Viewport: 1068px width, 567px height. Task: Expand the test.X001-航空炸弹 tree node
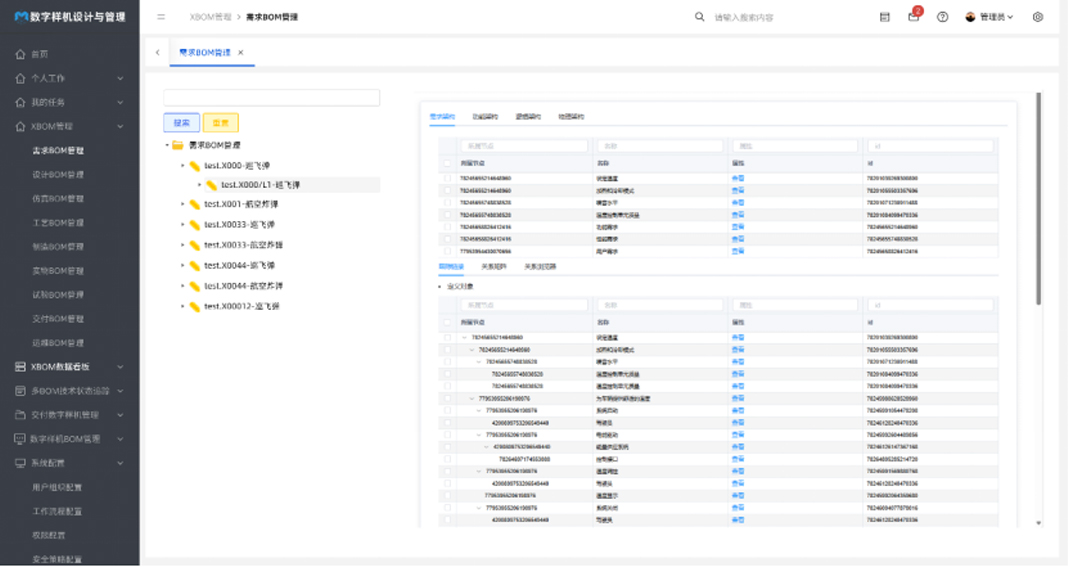182,204
